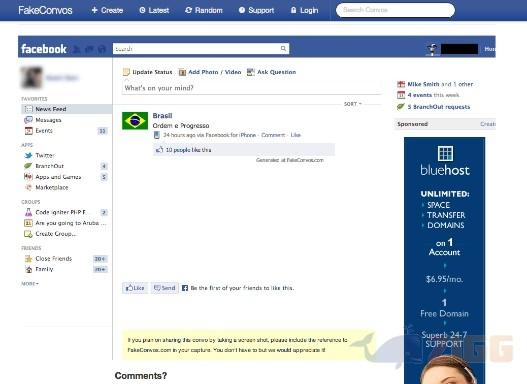Focus the facebook search box
This screenshot has width=527, height=384.
tap(201, 49)
